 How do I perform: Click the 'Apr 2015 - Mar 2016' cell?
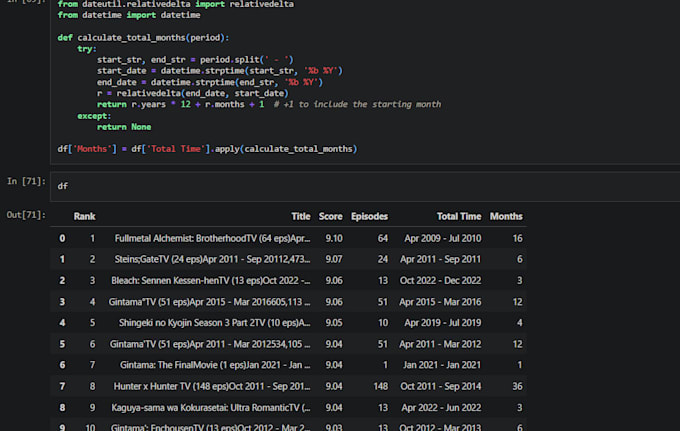pyautogui.click(x=440, y=302)
